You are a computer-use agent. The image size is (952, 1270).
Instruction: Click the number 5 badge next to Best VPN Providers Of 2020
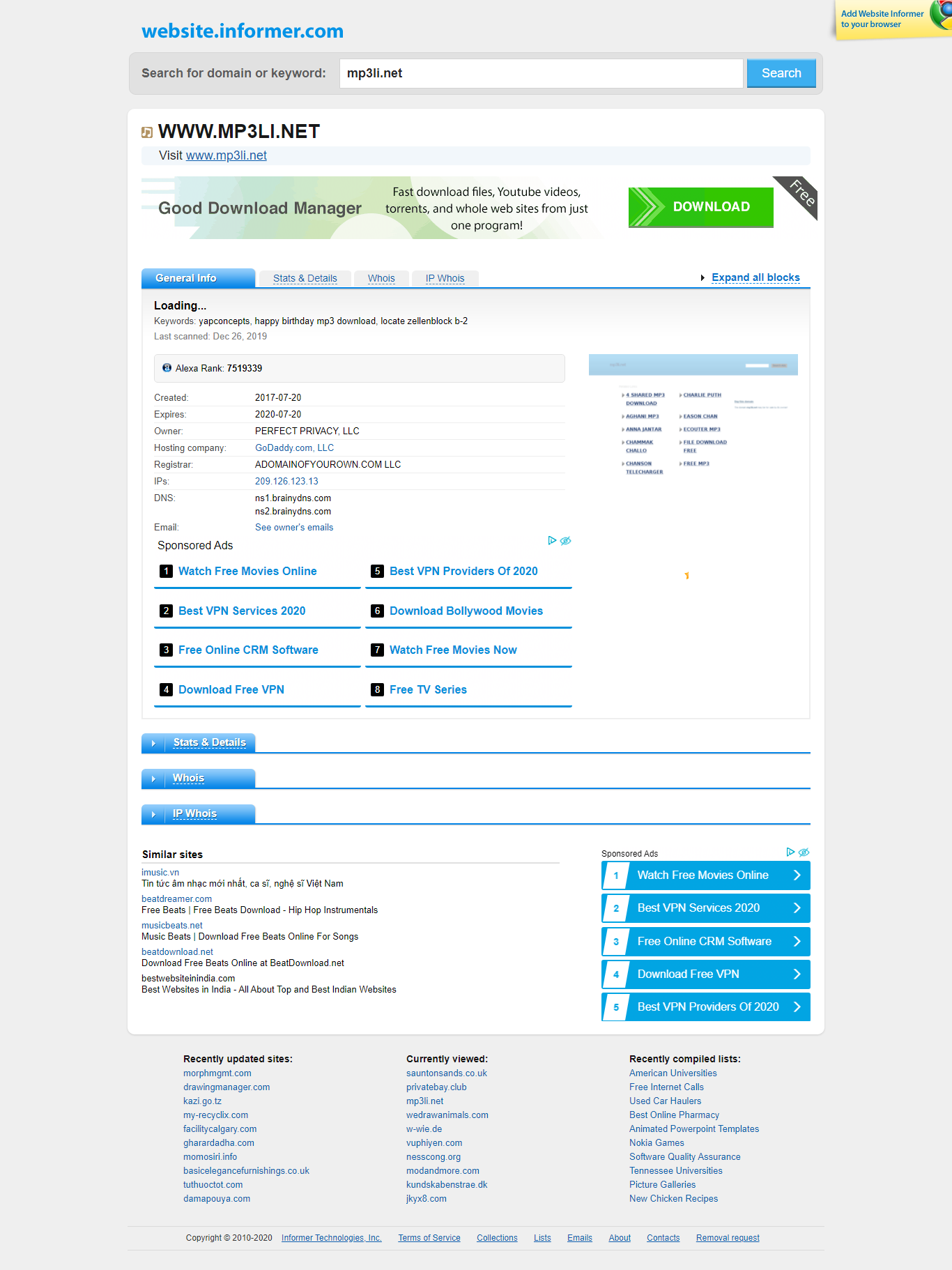(377, 571)
